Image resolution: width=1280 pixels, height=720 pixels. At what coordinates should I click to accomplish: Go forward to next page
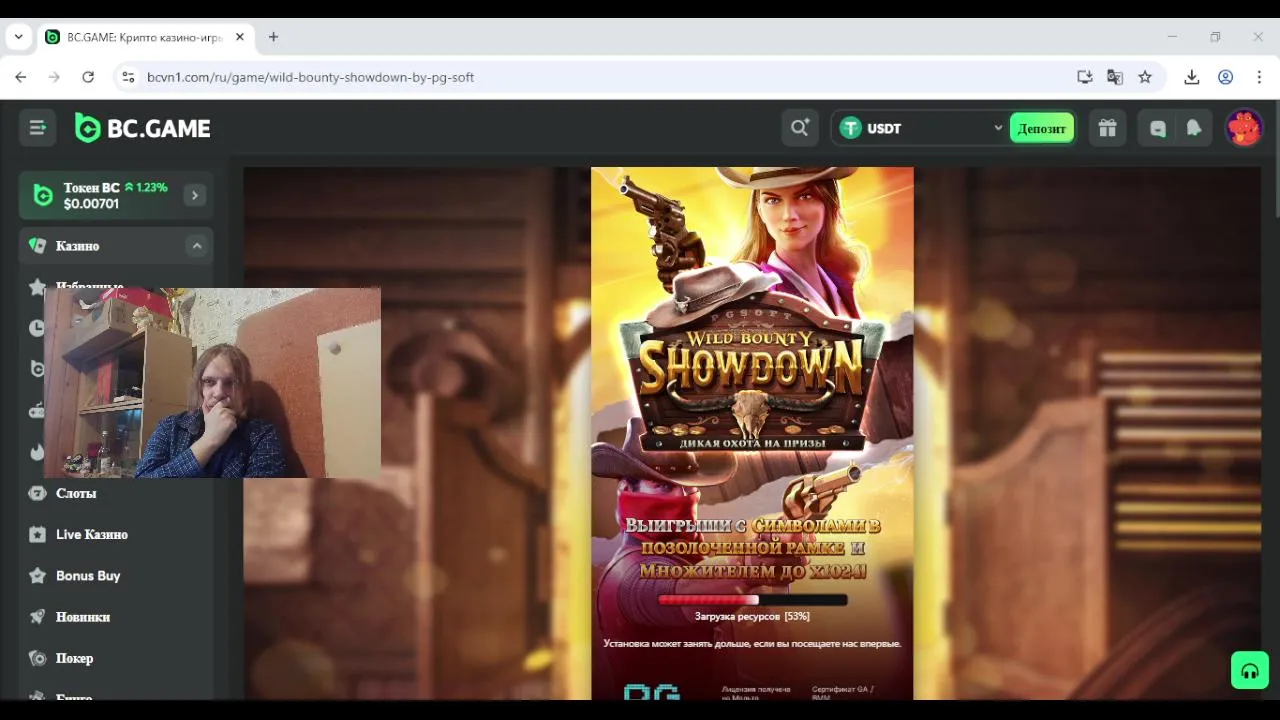54,77
